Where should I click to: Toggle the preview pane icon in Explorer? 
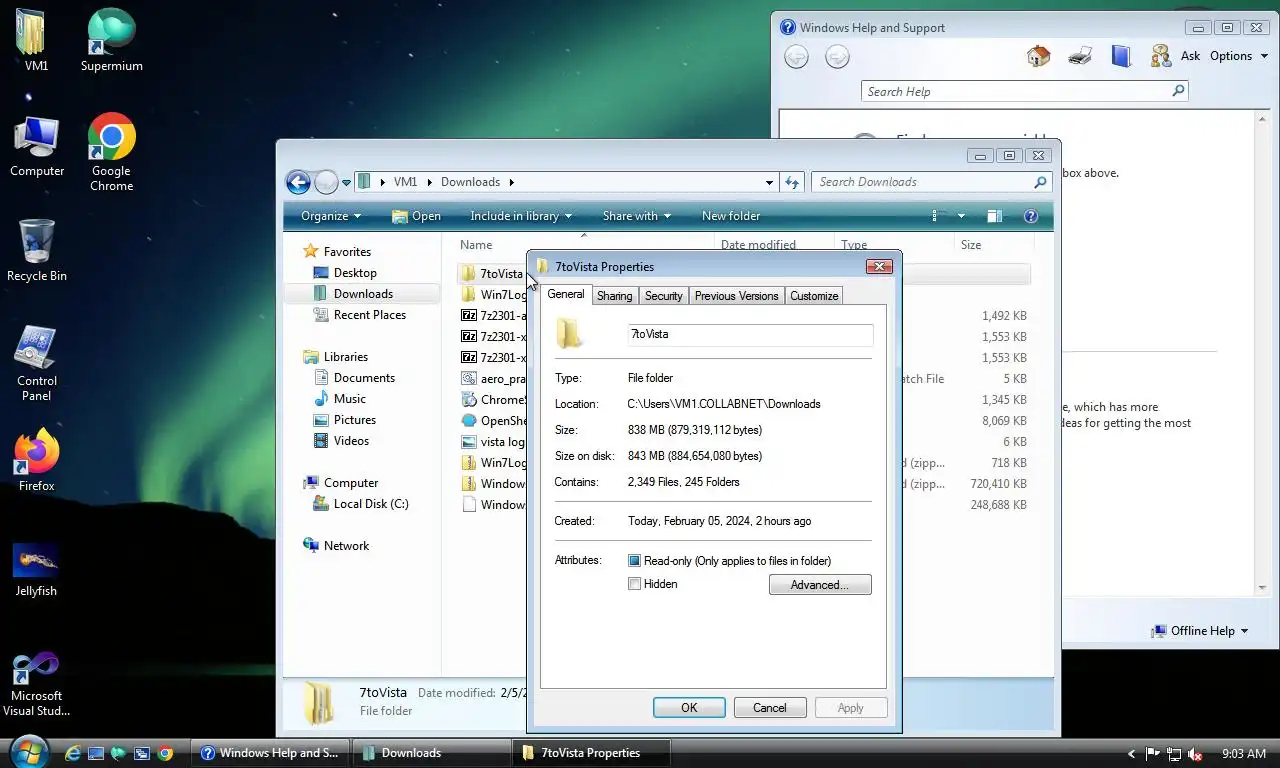pos(994,216)
